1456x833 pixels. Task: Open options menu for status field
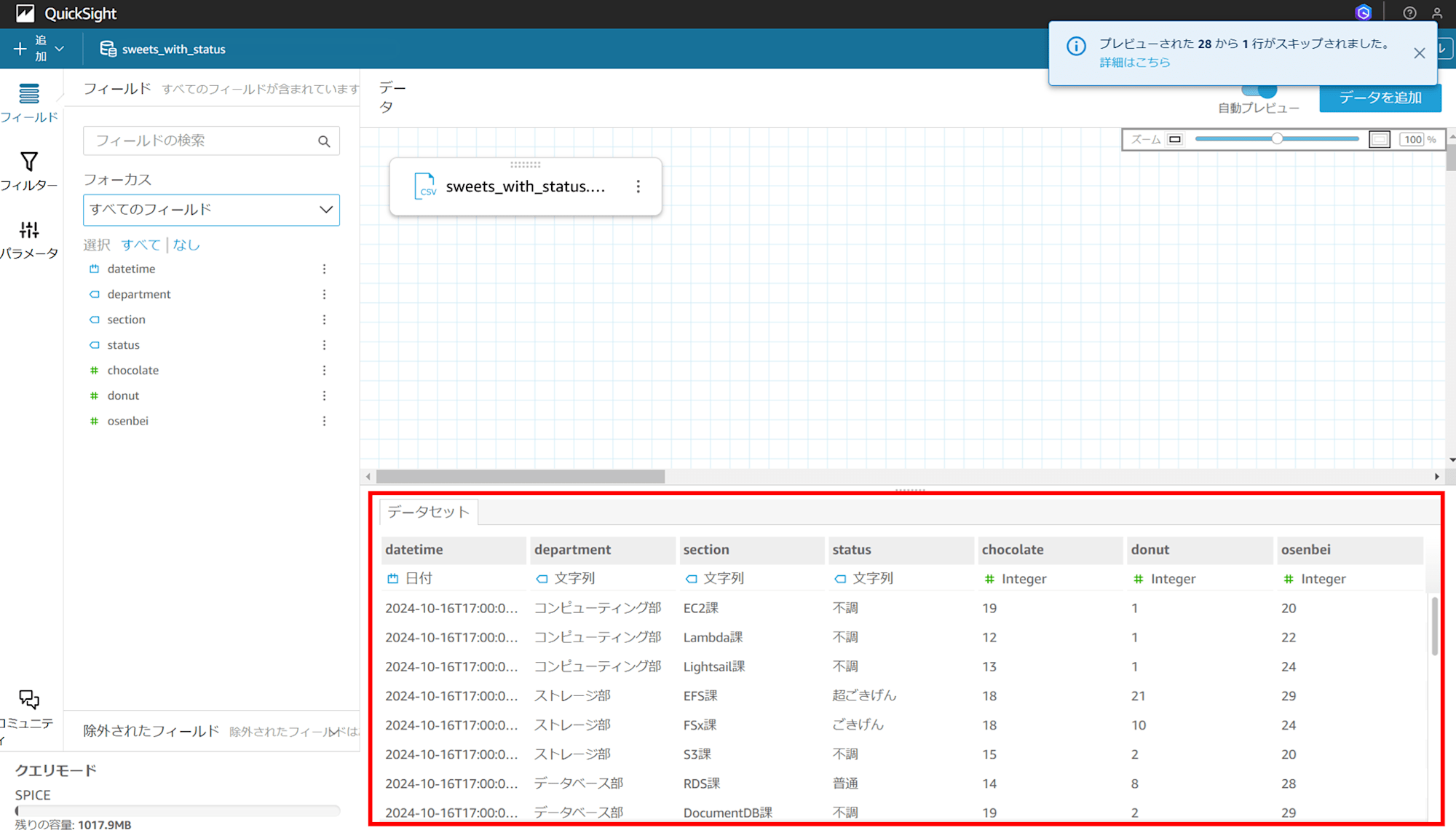tap(324, 345)
